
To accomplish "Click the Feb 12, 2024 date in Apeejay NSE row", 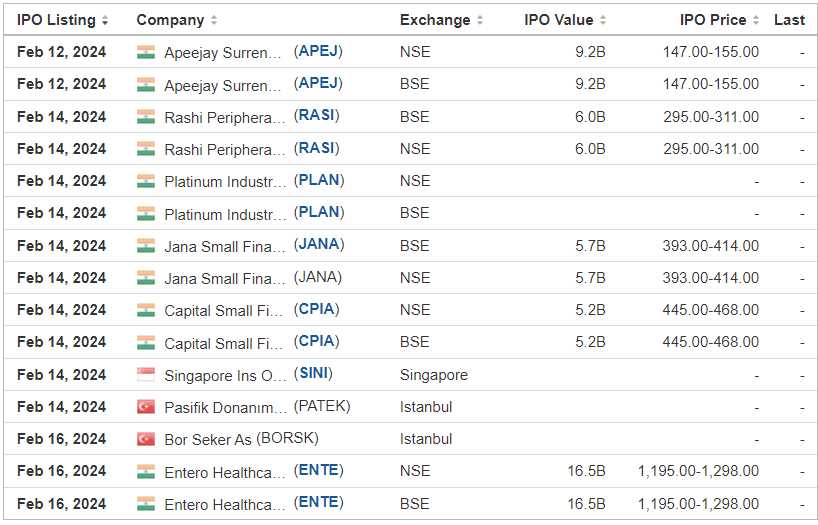I will 62,52.
